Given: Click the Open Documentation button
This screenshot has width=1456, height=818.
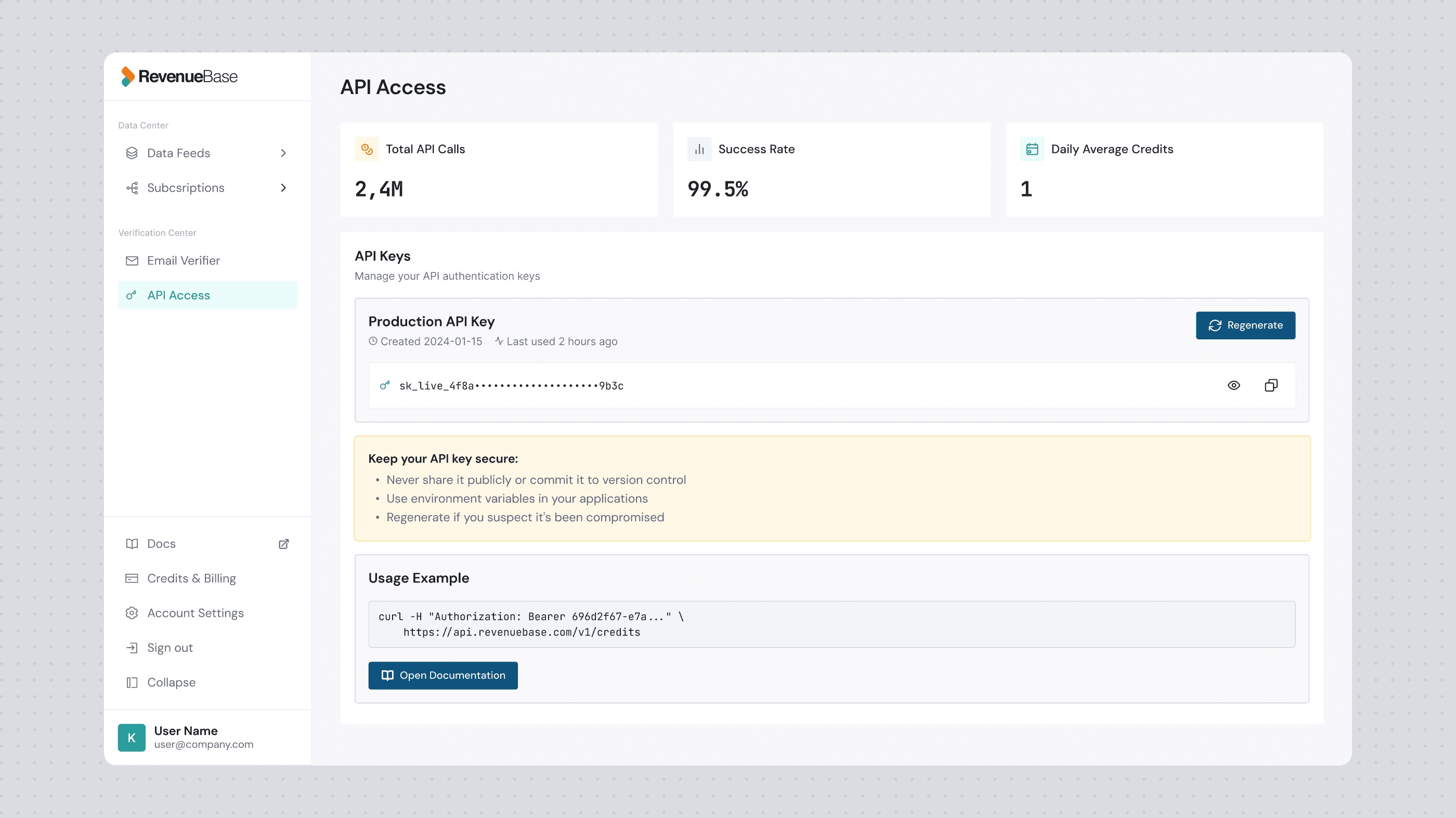Looking at the screenshot, I should pos(443,675).
